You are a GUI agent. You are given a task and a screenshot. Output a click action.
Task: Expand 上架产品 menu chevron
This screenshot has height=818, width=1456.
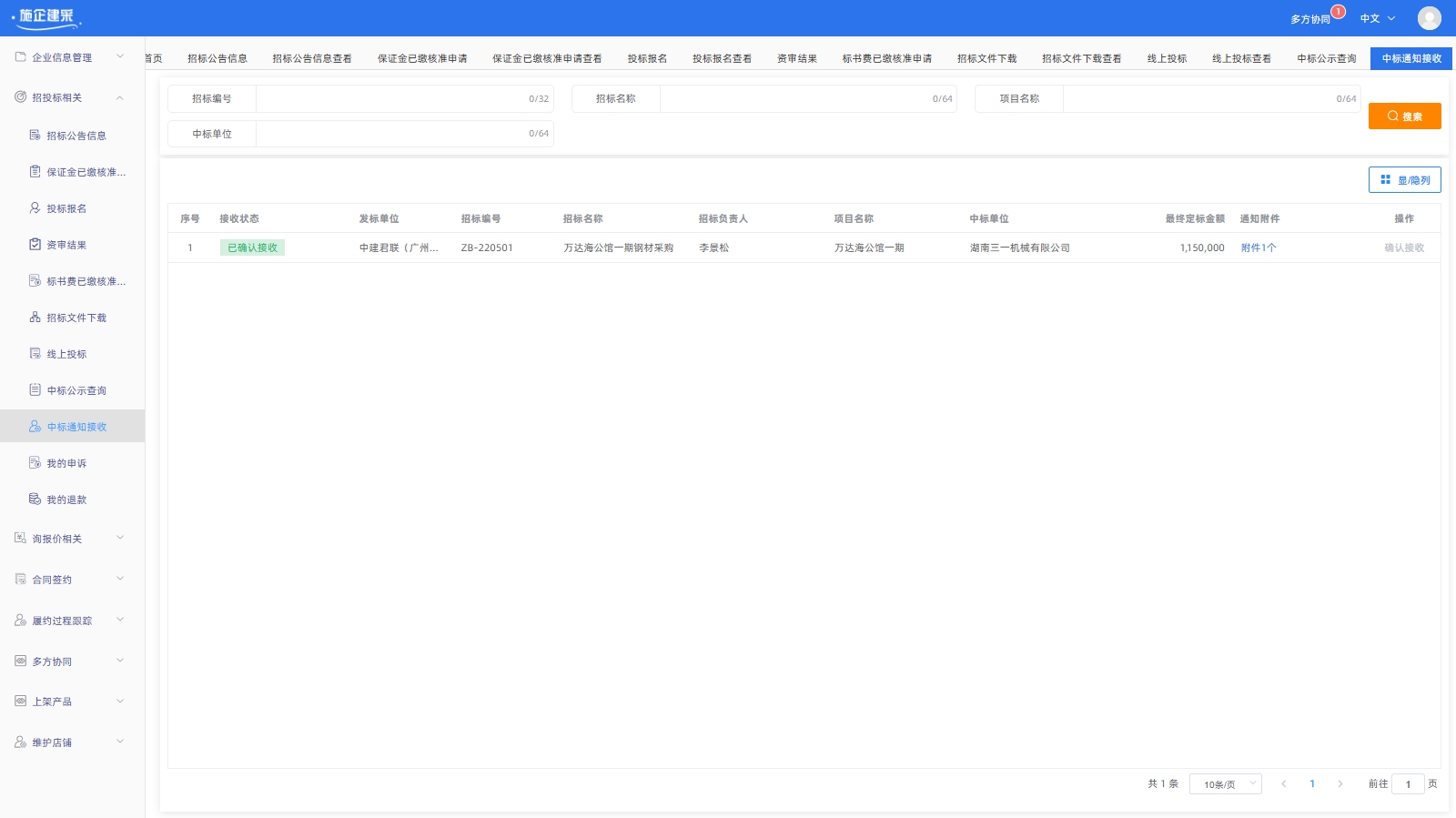coord(120,701)
